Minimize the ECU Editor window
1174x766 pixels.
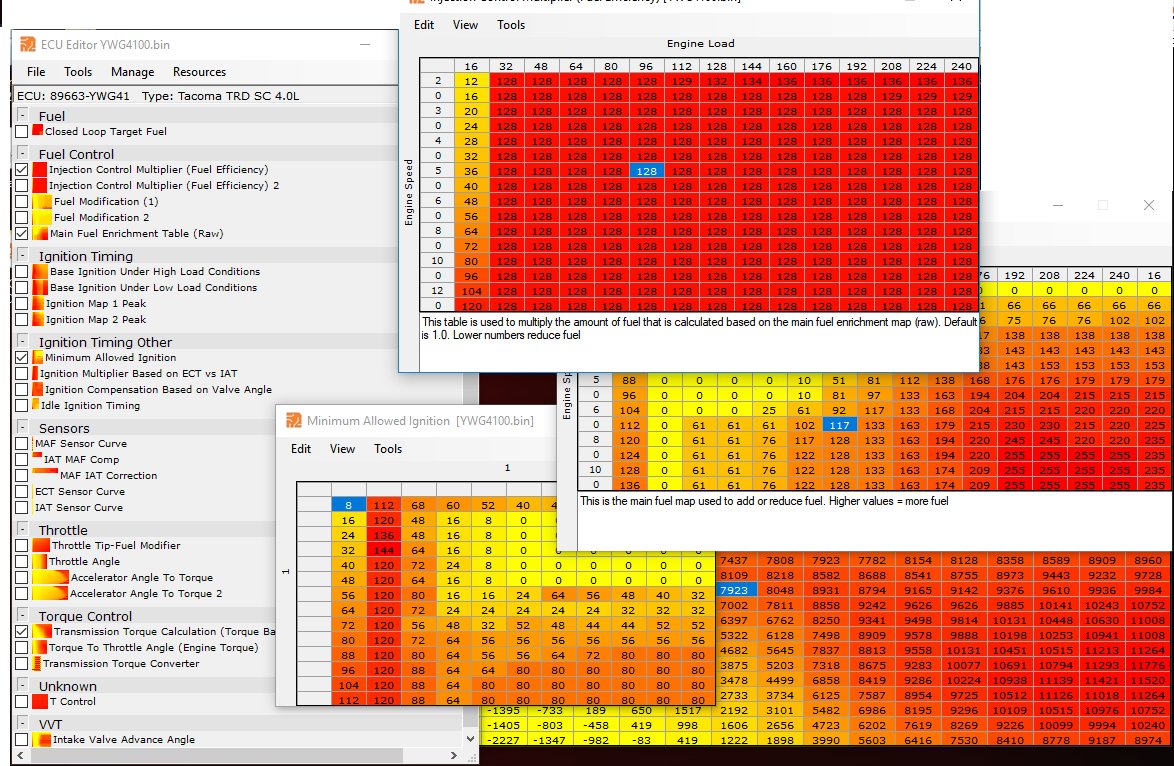(x=365, y=44)
